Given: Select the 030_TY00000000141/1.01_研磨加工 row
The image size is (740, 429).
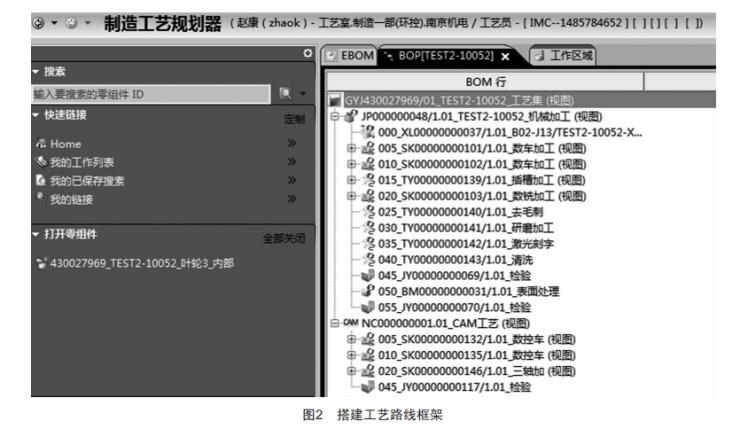Looking at the screenshot, I should point(466,228).
